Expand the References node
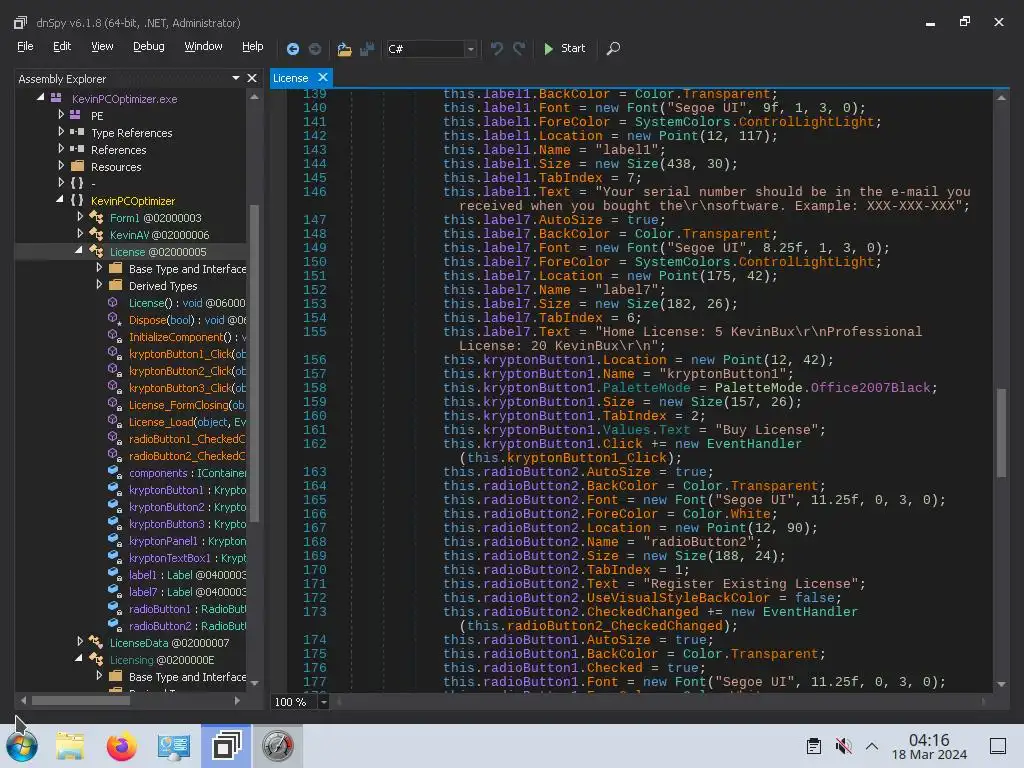1024x768 pixels. point(61,148)
